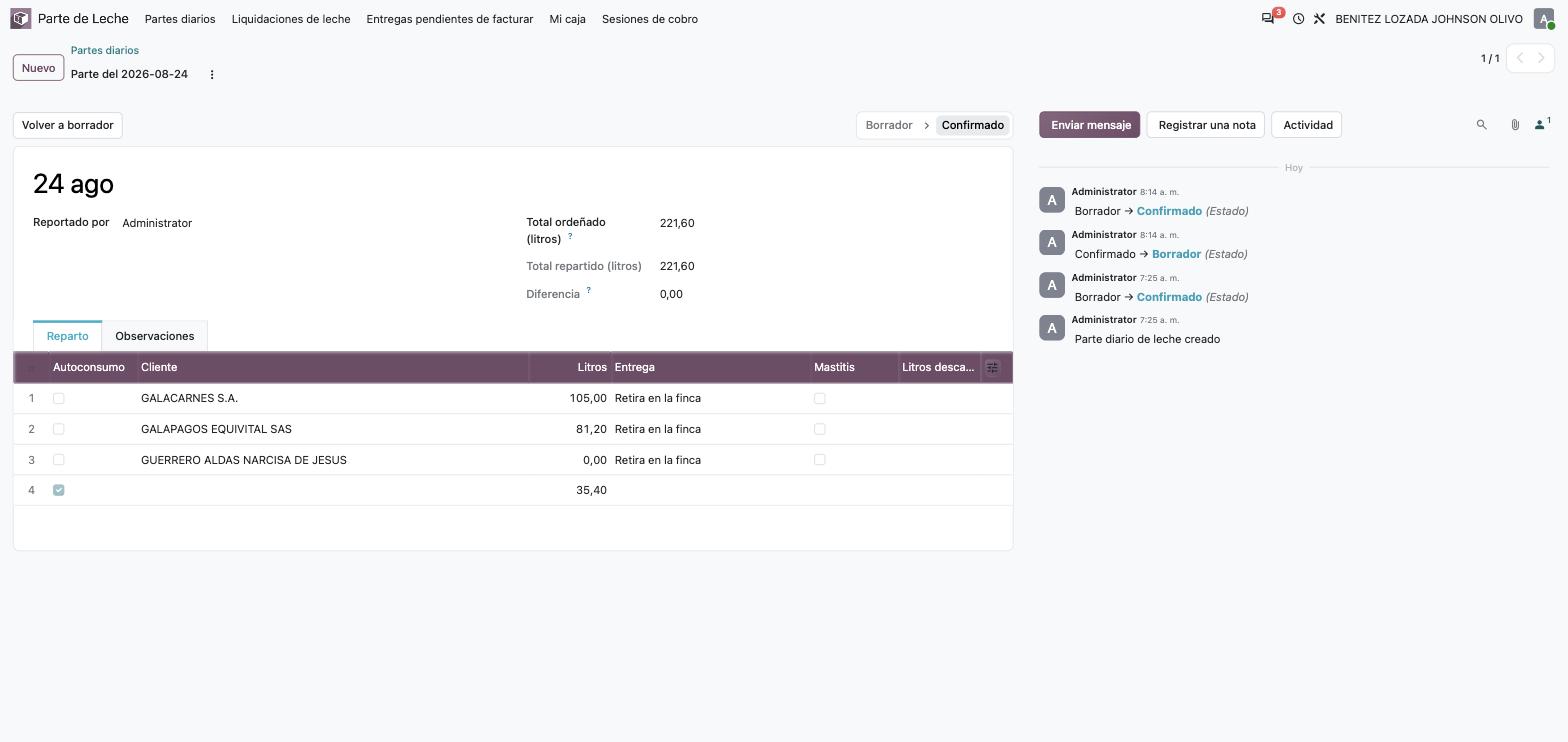
Task: Open Entregas pendientes de facturar menu
Action: [x=450, y=19]
